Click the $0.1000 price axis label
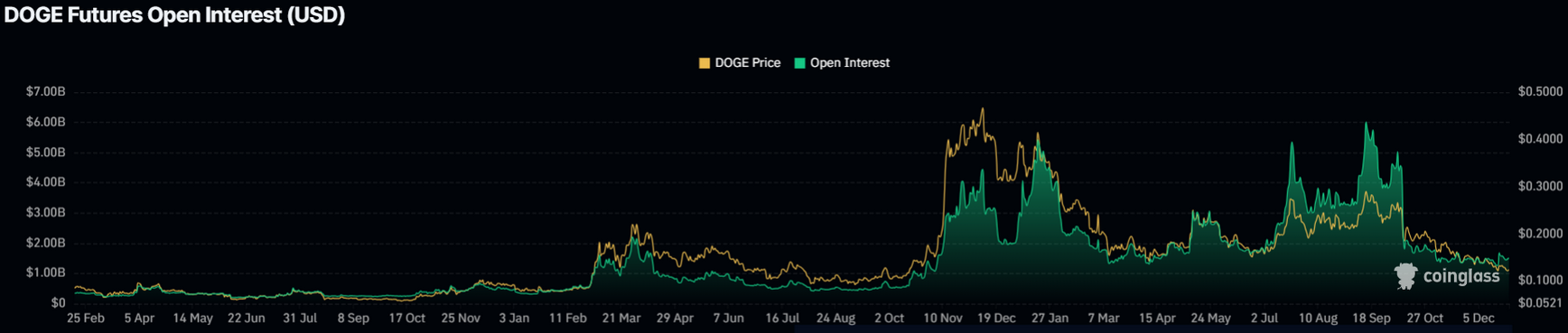Image resolution: width=1568 pixels, height=333 pixels. click(x=1540, y=281)
